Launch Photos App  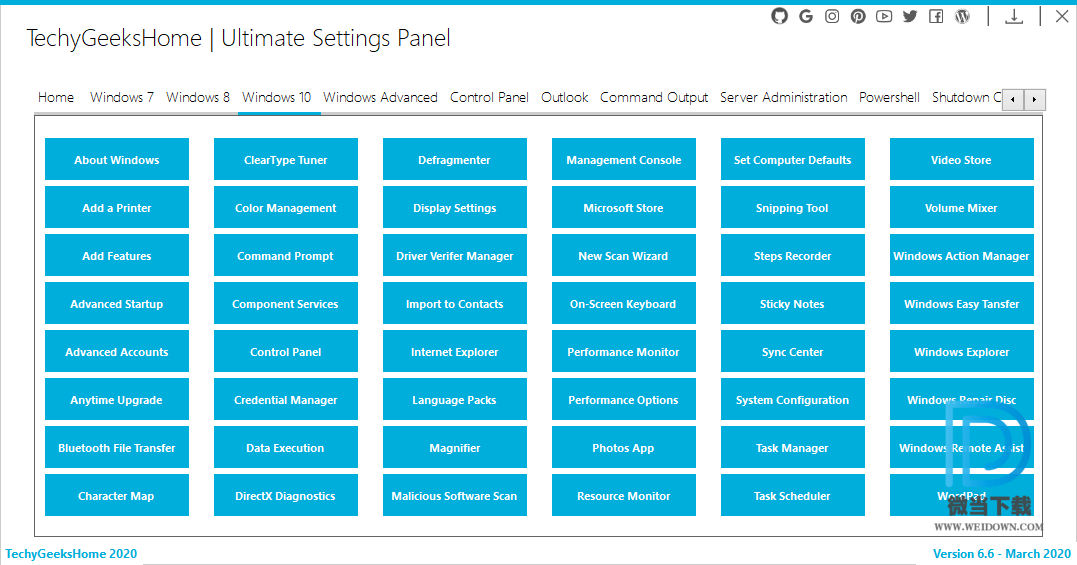pyautogui.click(x=624, y=448)
